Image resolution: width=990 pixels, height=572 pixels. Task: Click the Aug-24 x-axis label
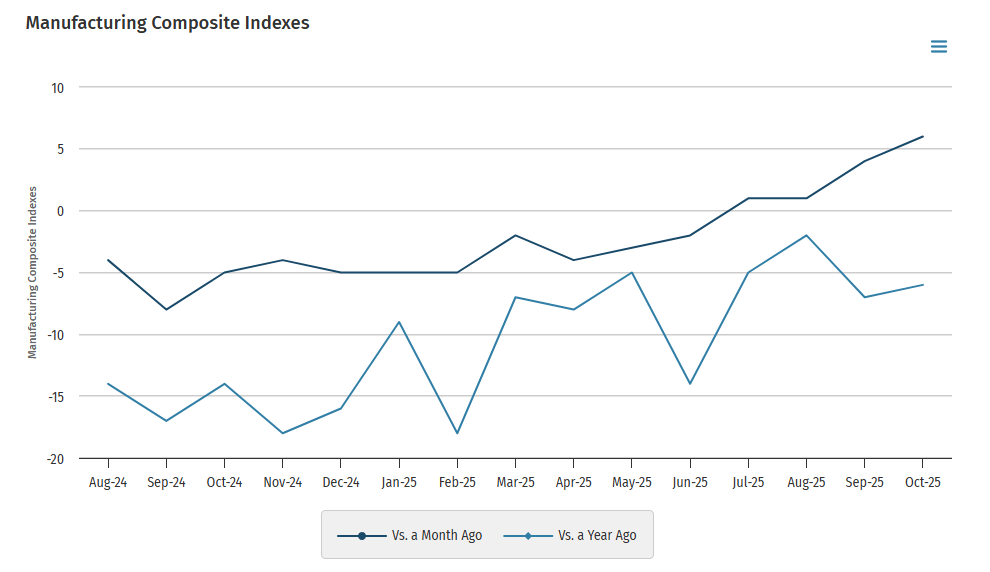click(x=108, y=482)
